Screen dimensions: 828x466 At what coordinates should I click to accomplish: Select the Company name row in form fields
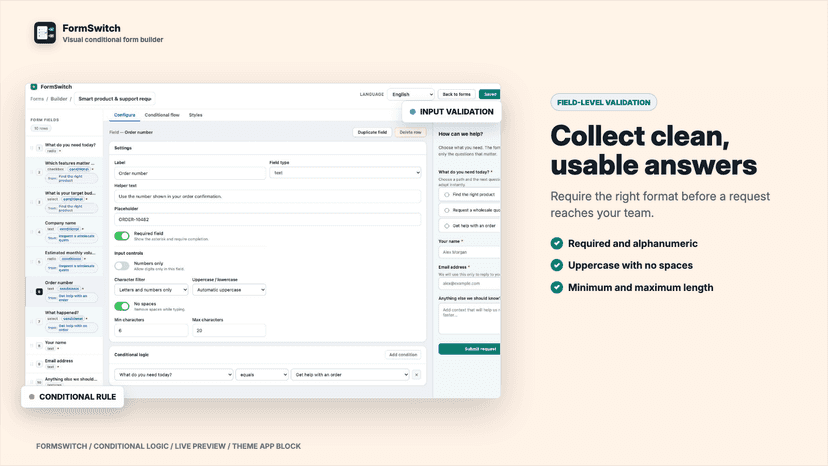coord(64,231)
